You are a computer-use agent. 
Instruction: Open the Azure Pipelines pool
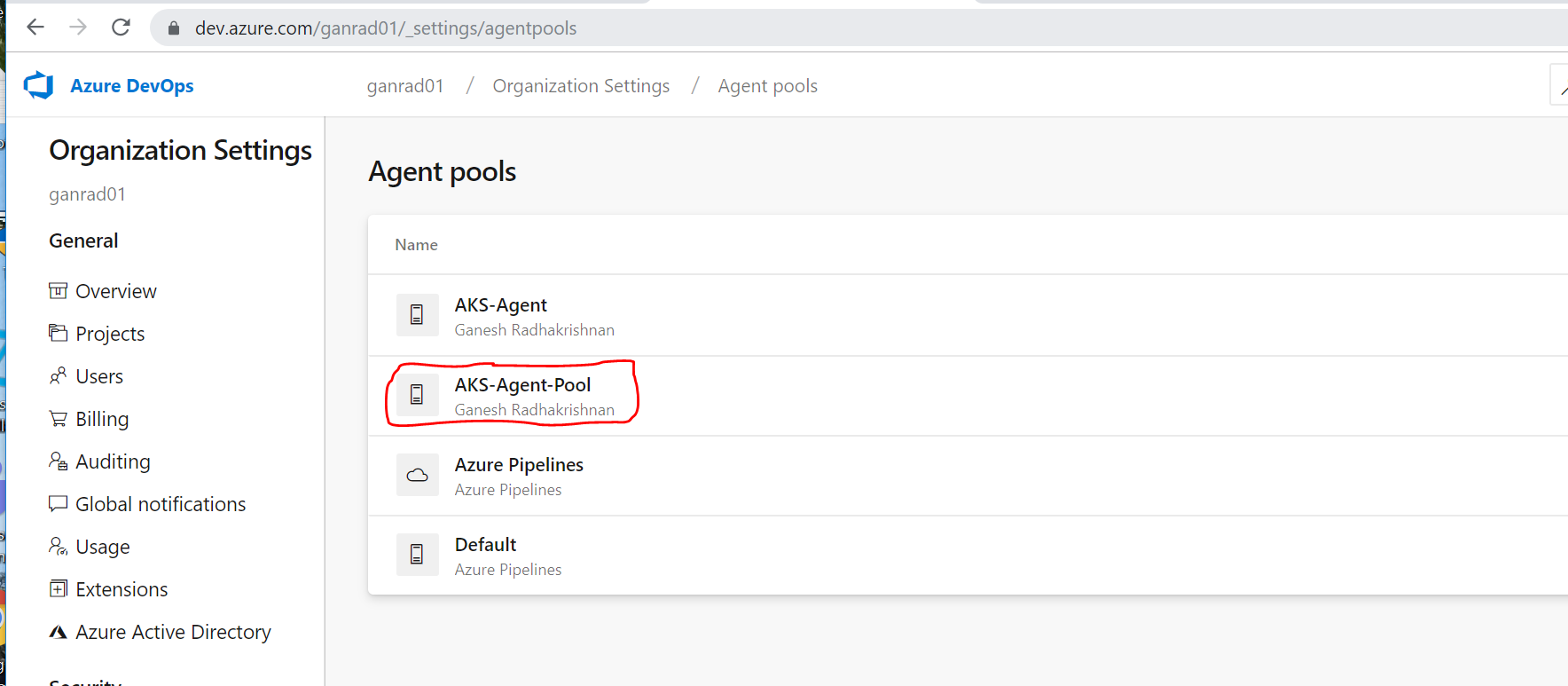pyautogui.click(x=519, y=465)
